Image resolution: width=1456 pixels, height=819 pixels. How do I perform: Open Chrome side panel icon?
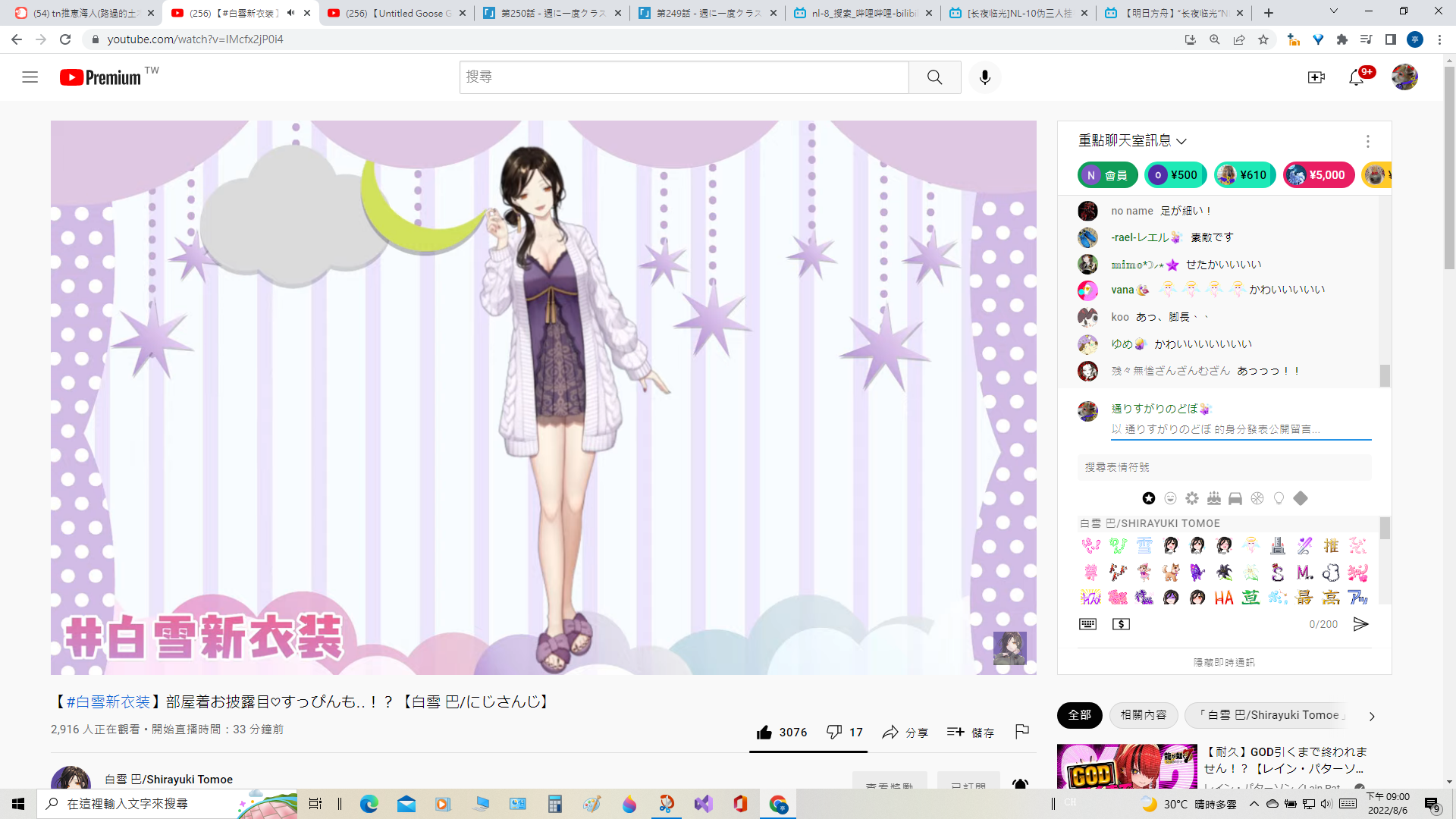click(1391, 39)
